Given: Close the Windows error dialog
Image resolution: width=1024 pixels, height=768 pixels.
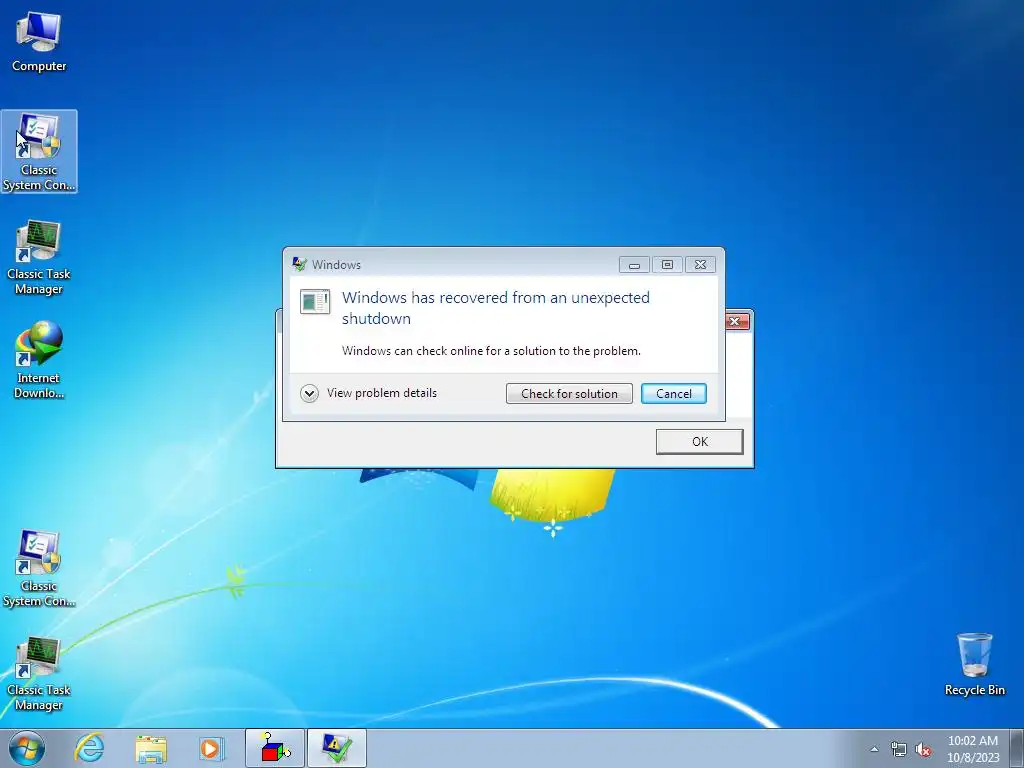Looking at the screenshot, I should [x=700, y=264].
